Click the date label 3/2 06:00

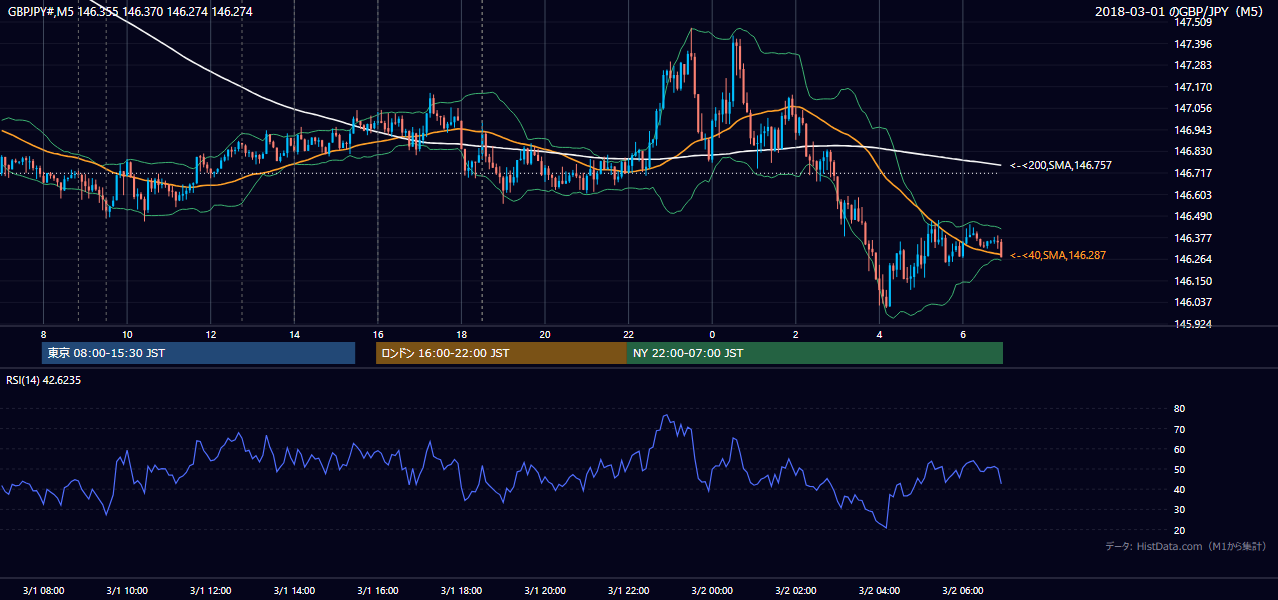963,590
